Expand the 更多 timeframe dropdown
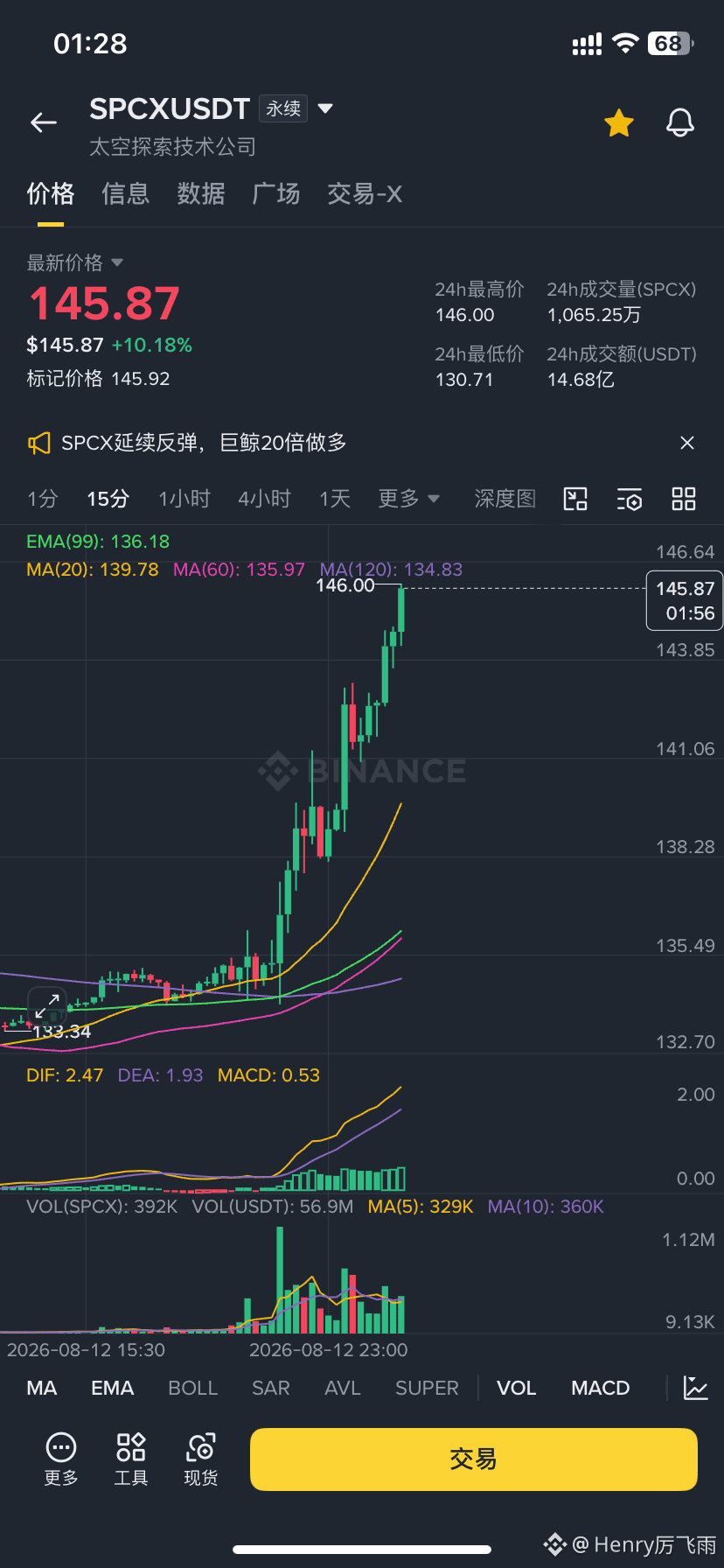 (x=409, y=499)
